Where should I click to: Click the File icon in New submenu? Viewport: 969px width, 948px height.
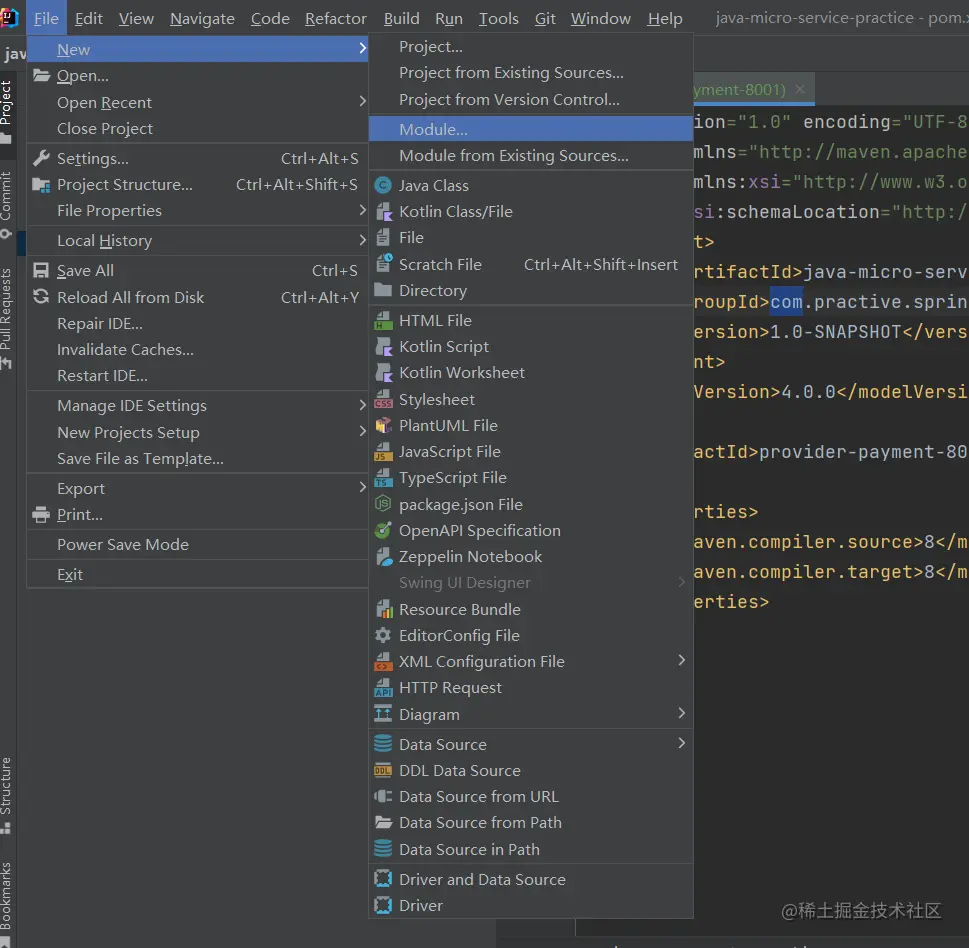coord(383,237)
